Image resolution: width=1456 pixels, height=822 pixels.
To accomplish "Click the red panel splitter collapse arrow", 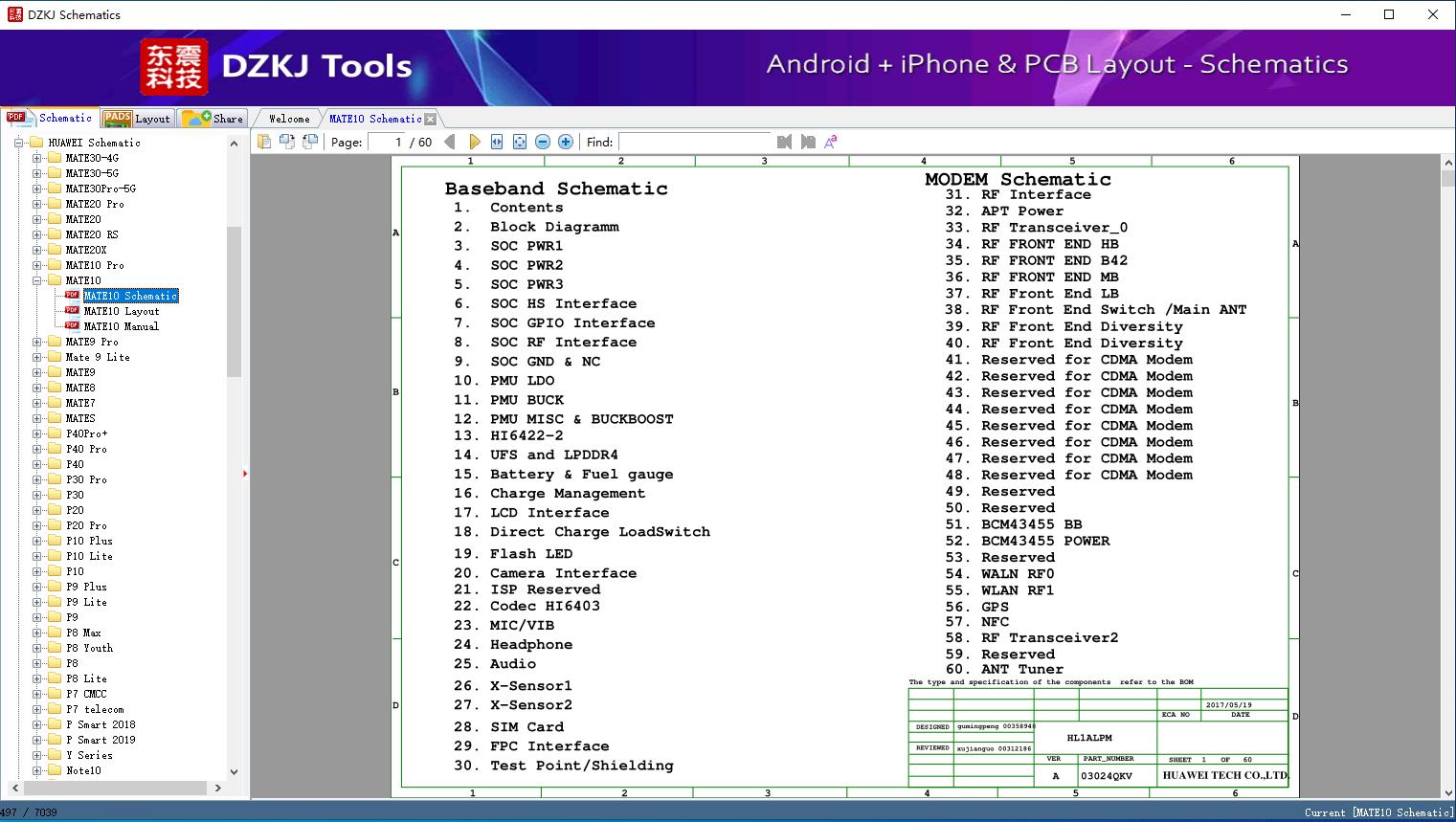I will click(245, 474).
